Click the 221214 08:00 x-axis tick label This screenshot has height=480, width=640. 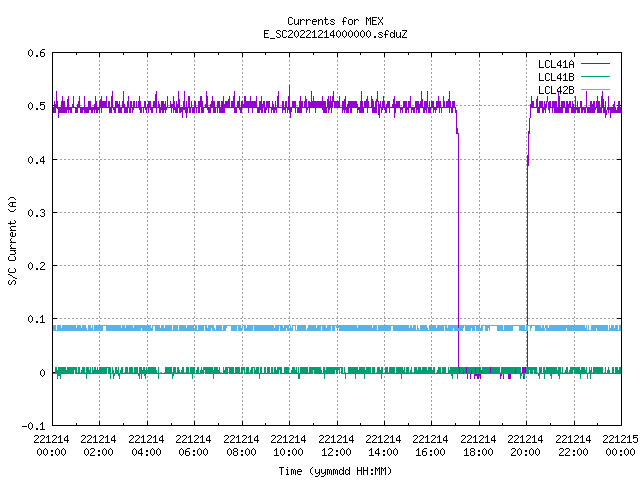[241, 446]
